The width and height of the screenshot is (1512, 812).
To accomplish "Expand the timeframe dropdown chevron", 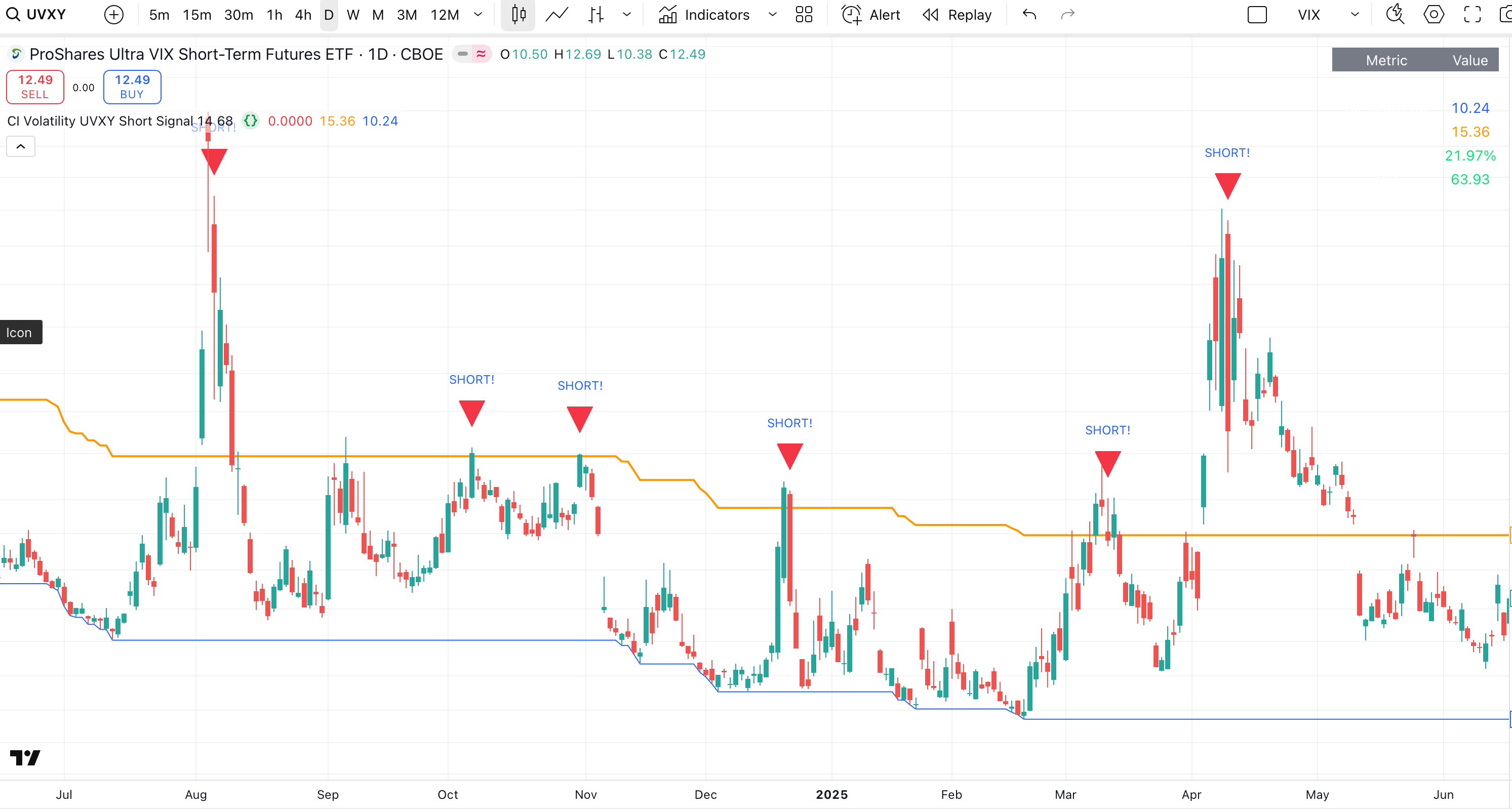I will (x=478, y=15).
